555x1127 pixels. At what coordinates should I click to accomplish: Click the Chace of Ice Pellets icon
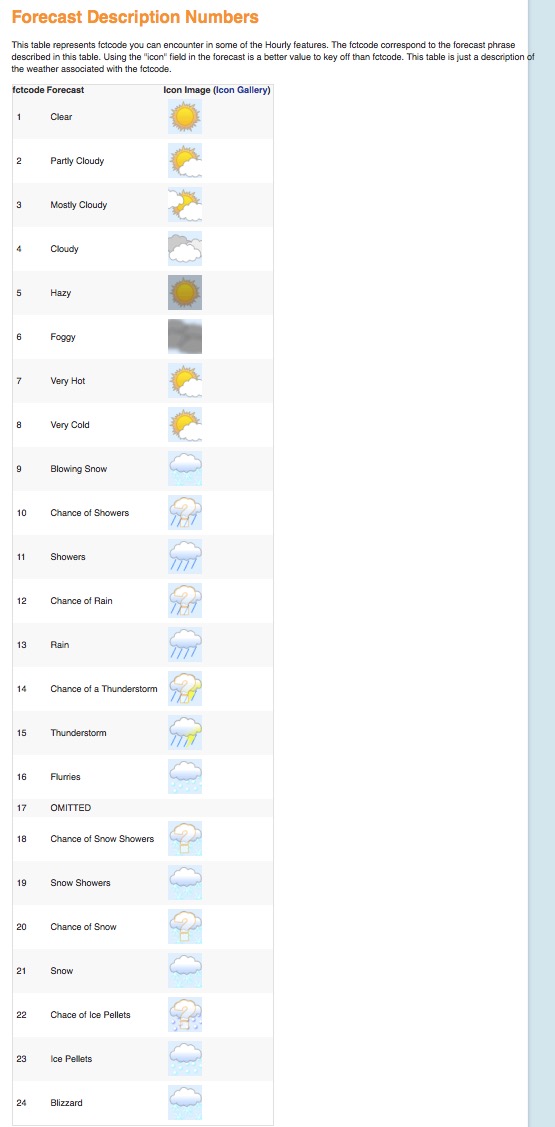click(x=185, y=1015)
